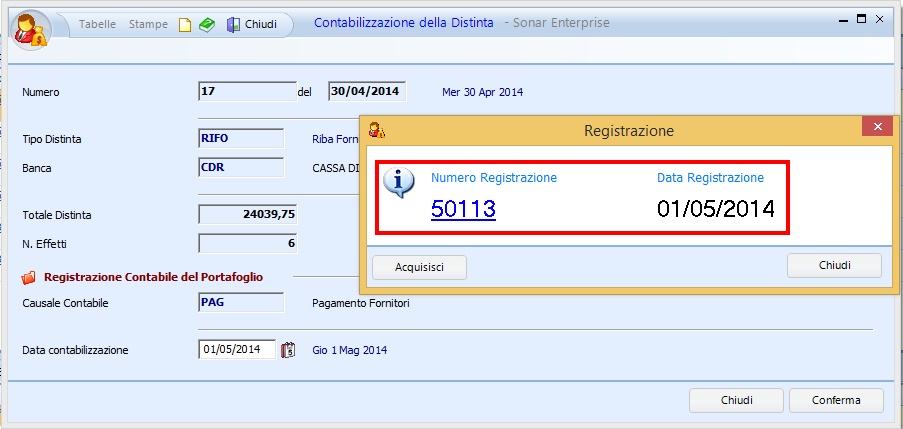The width and height of the screenshot is (903, 429).
Task: Open the green book manual icon
Action: coord(205,24)
